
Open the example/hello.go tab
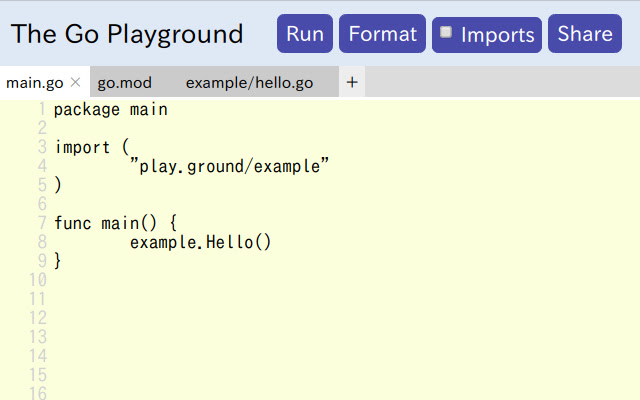[249, 83]
